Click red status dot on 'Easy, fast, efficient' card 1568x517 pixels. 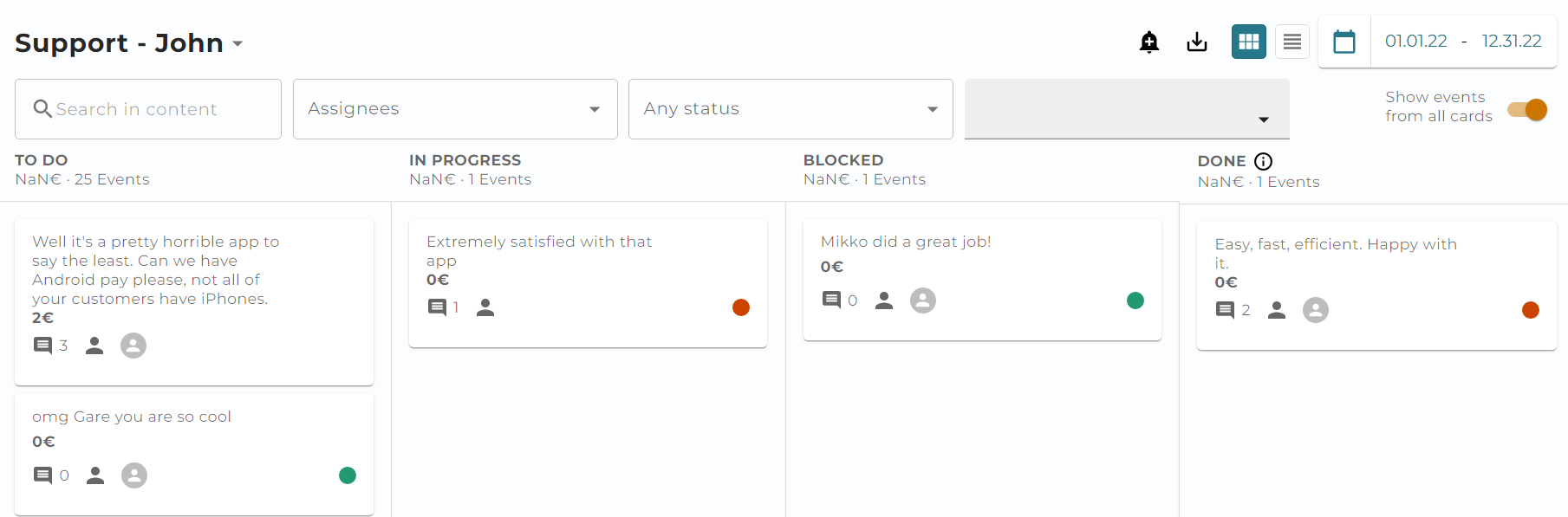tap(1531, 310)
